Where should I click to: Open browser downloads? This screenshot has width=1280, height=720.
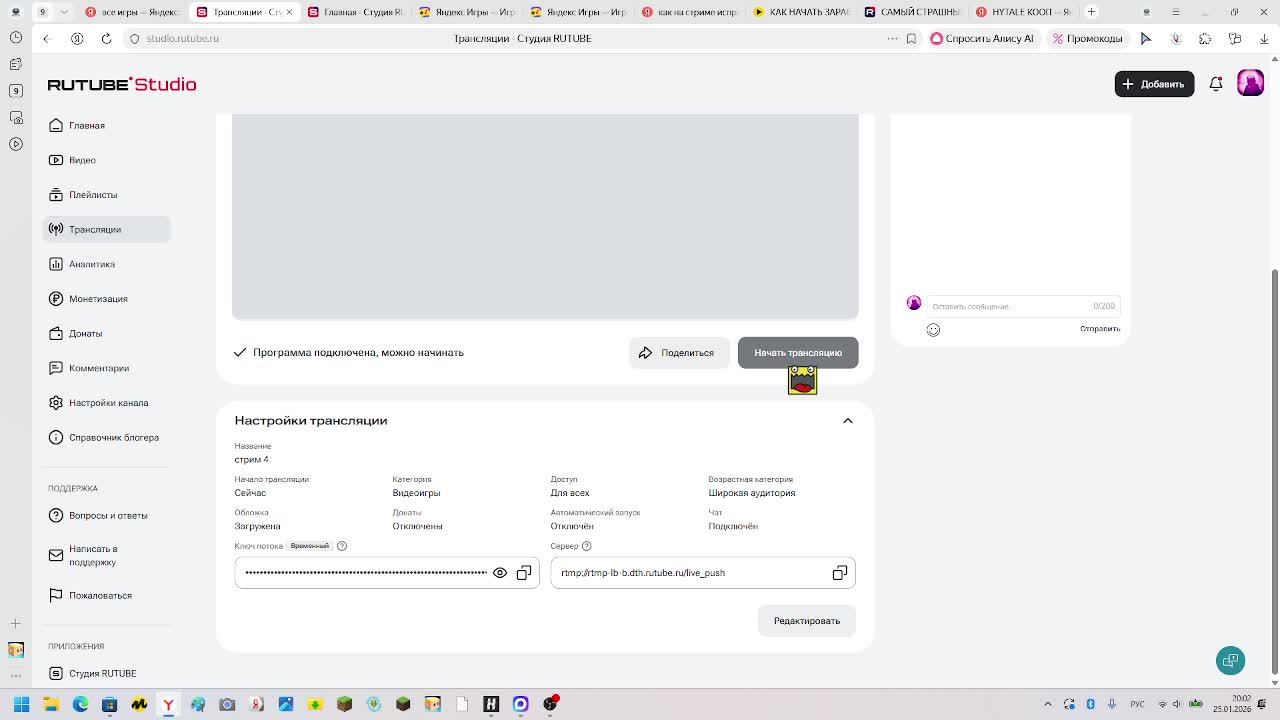click(1264, 38)
